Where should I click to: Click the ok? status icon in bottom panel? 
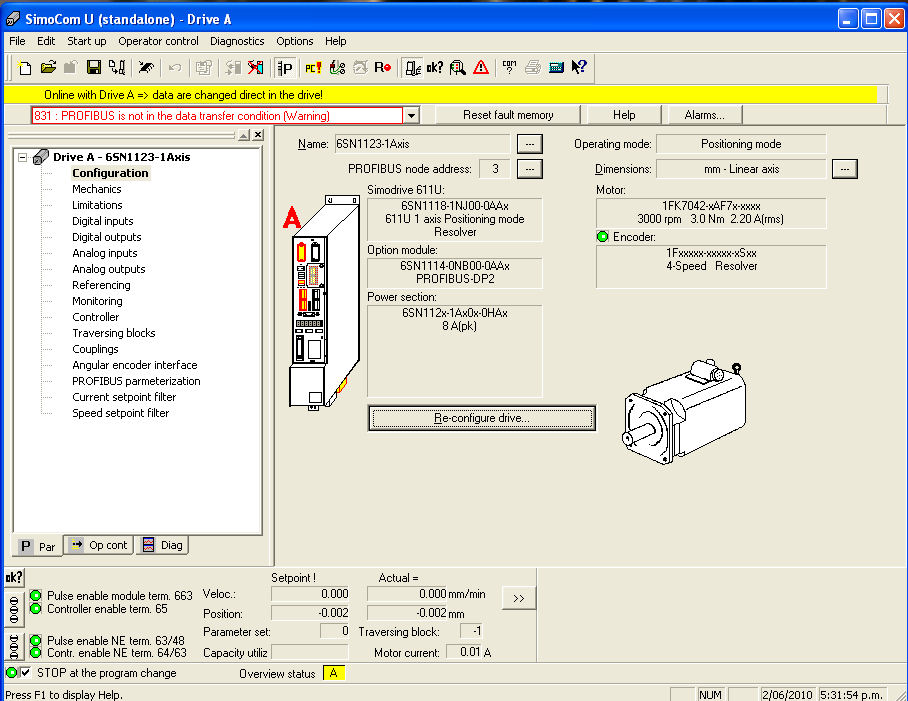click(x=14, y=577)
